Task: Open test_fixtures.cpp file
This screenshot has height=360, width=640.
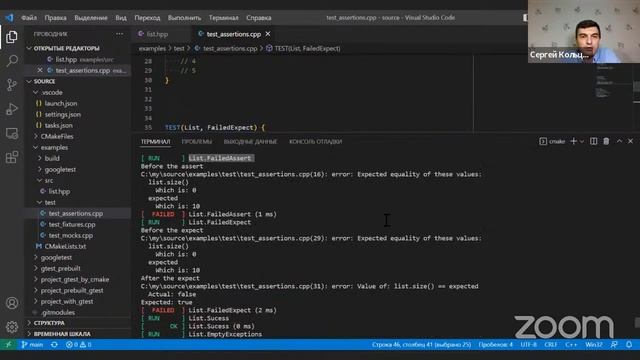Action: point(72,224)
